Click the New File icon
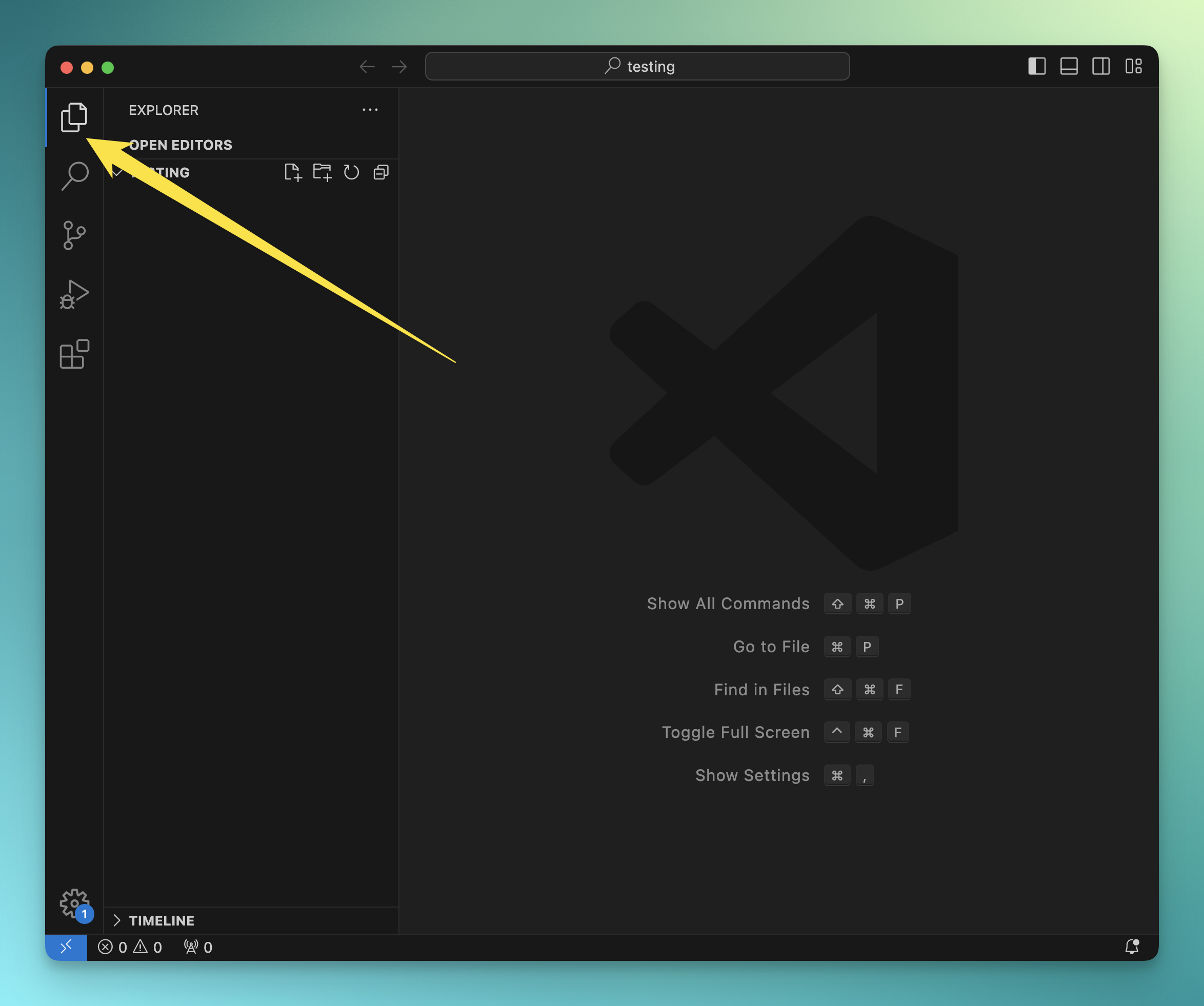1204x1006 pixels. (292, 172)
